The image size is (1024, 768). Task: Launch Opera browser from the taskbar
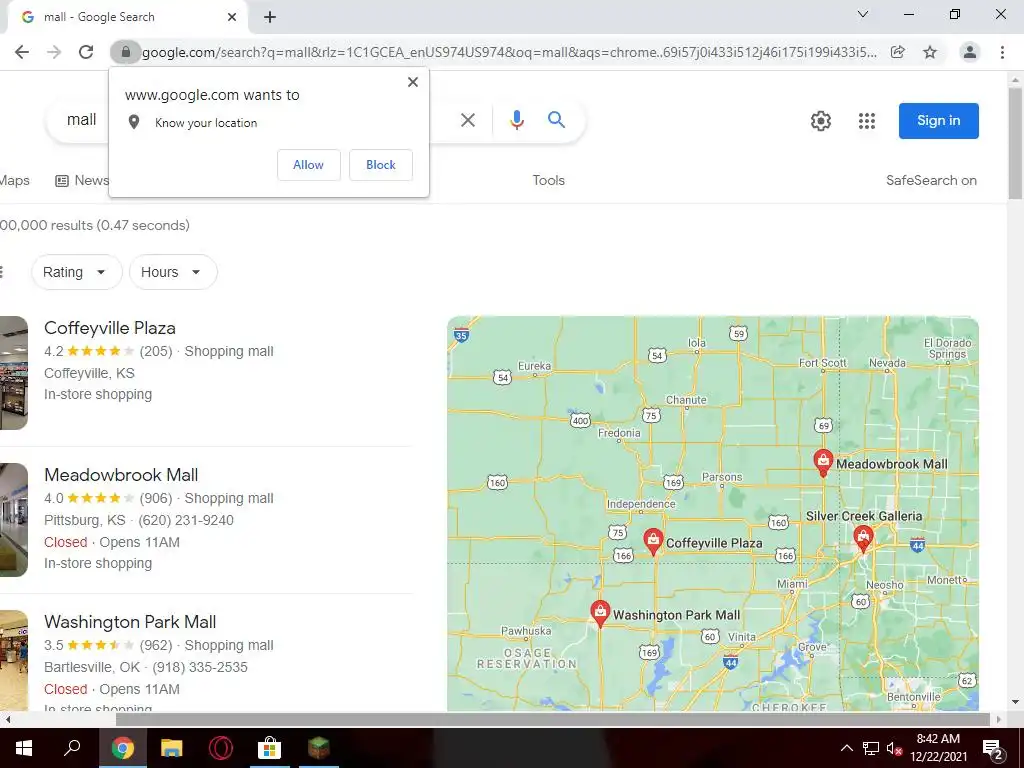(221, 748)
